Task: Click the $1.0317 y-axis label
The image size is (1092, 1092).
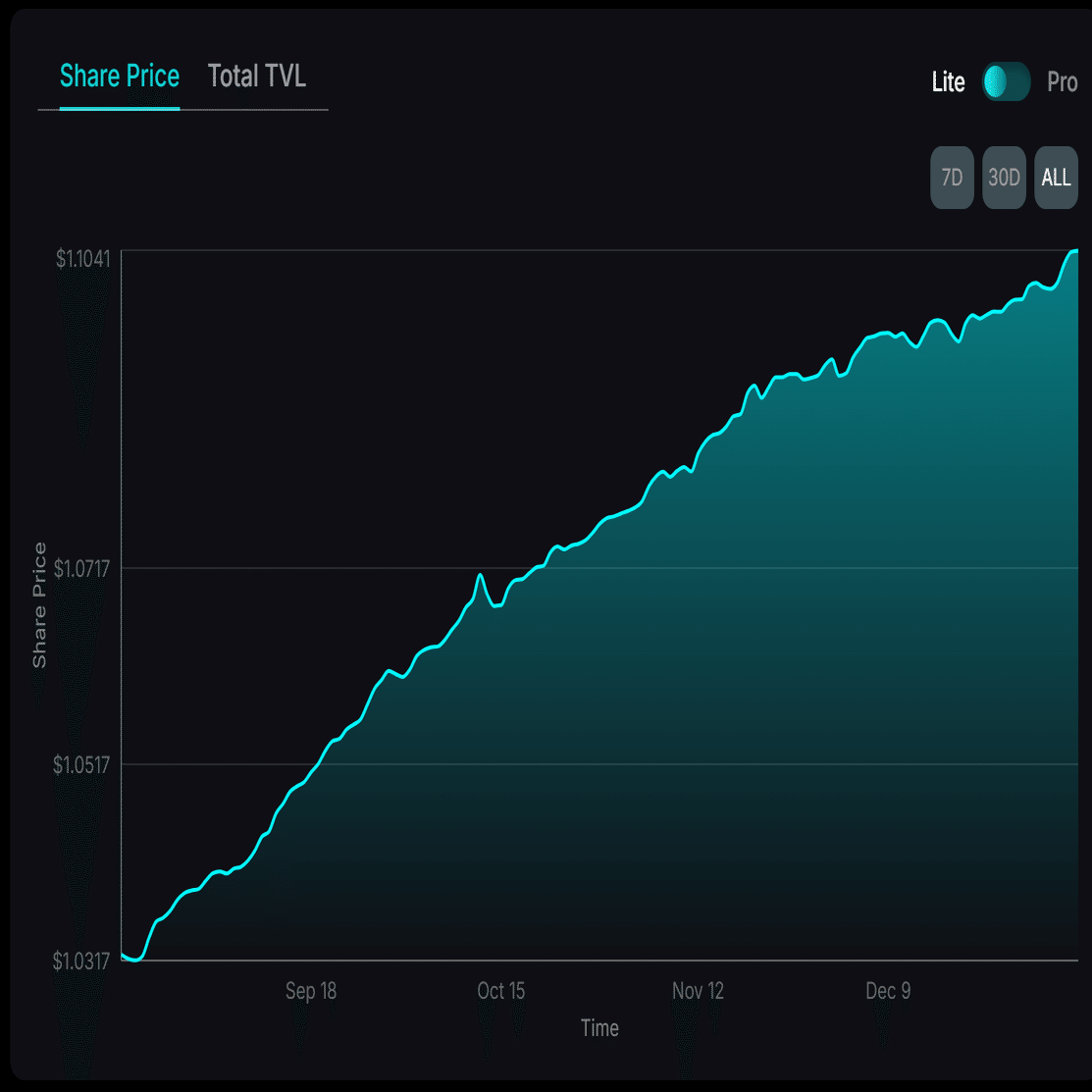Action: pyautogui.click(x=82, y=961)
